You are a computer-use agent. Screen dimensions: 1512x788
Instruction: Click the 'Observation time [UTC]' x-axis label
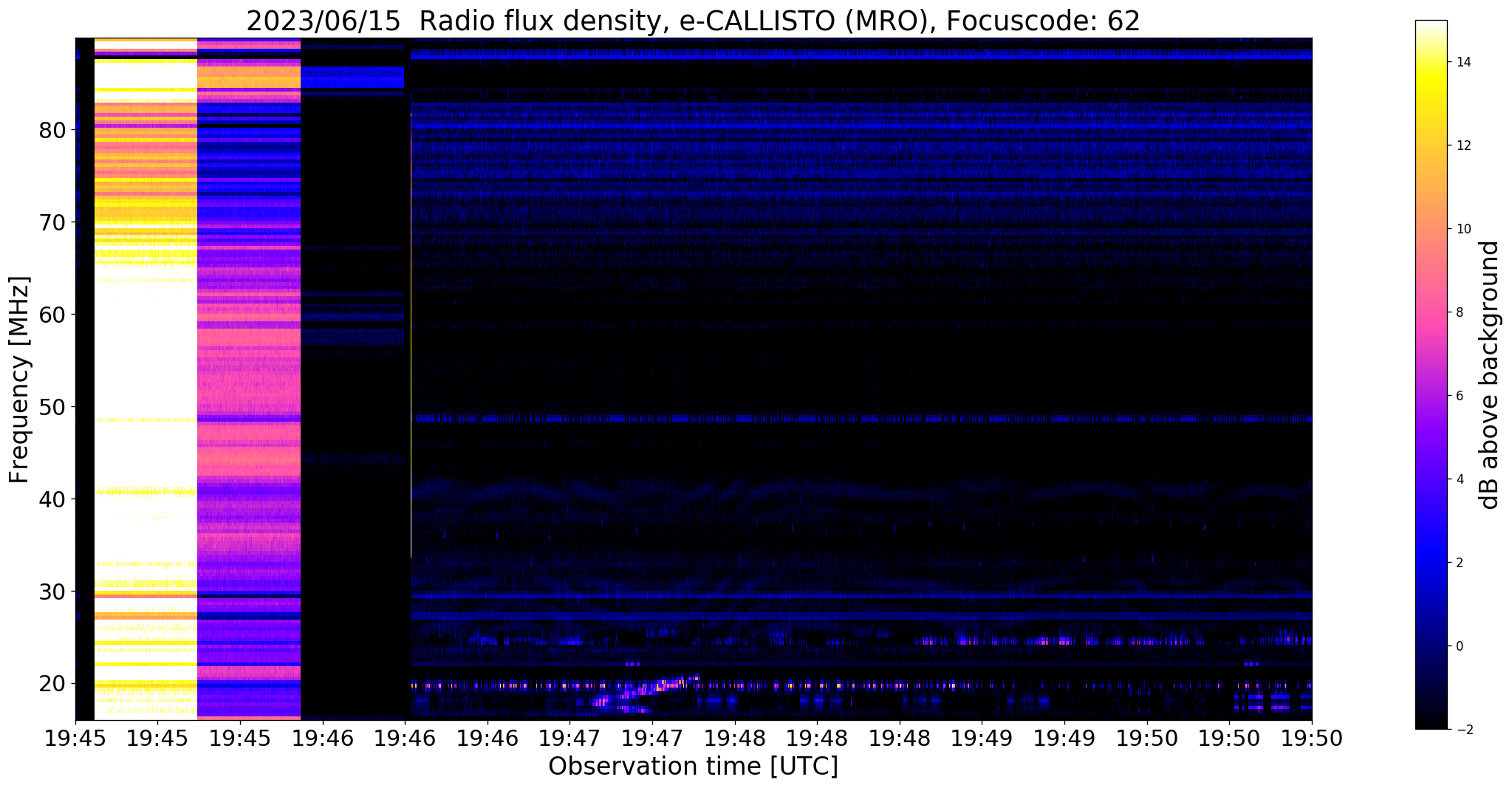(x=693, y=766)
